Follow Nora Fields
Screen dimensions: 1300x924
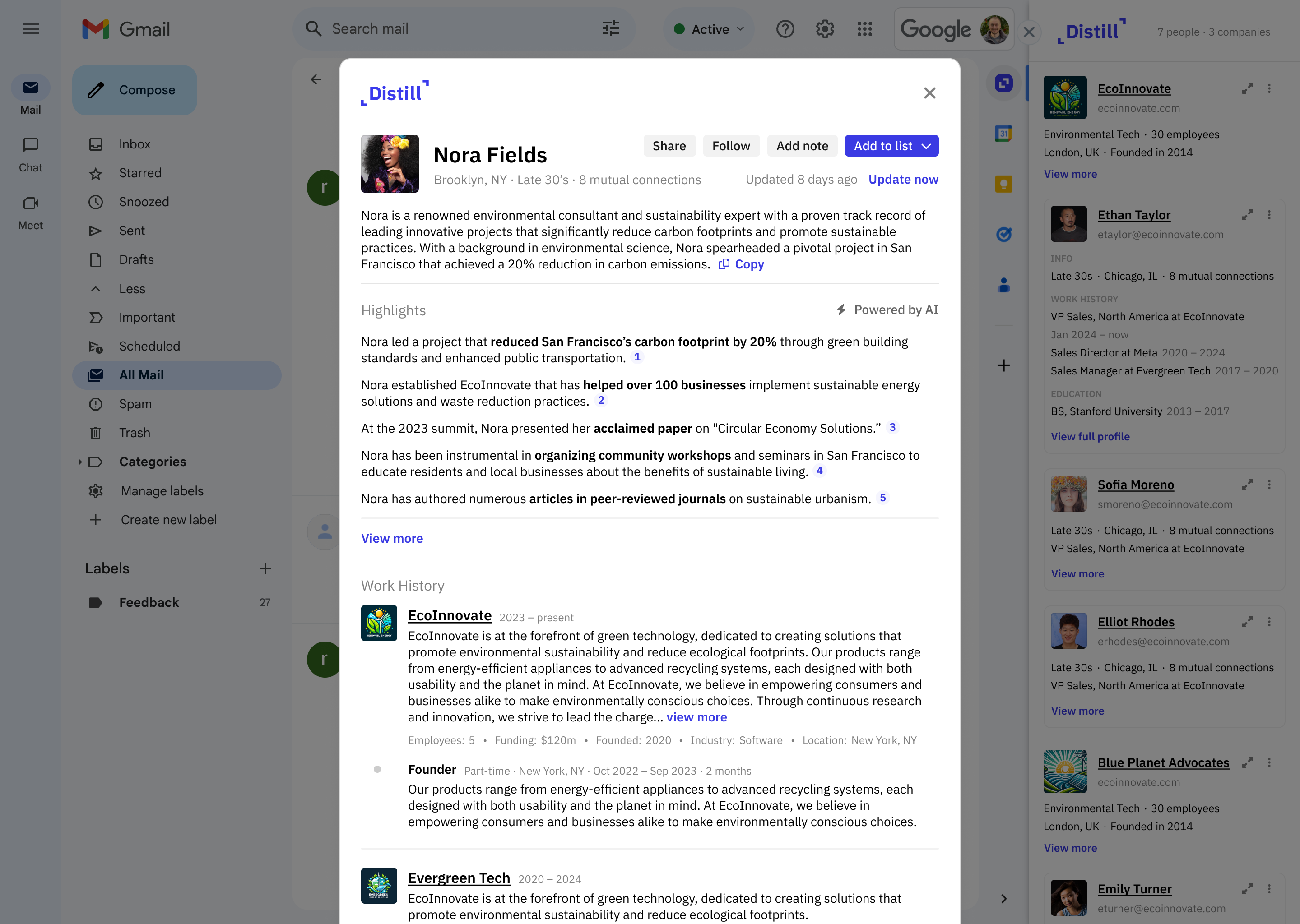[731, 146]
